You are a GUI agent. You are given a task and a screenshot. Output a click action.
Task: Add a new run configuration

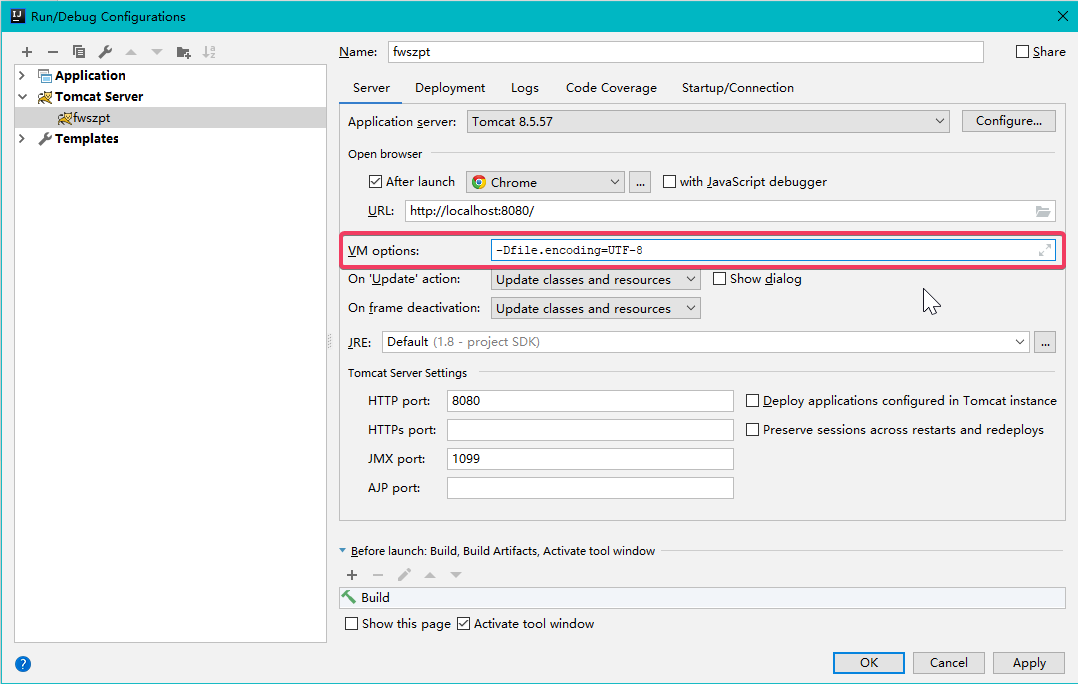coord(26,51)
